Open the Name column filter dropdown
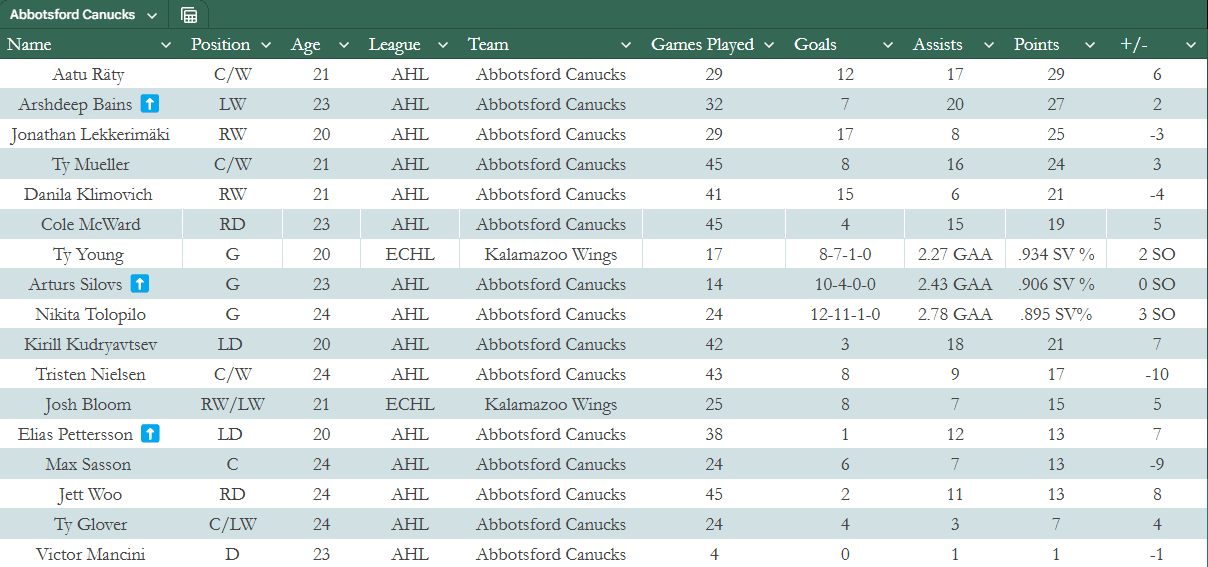 (x=166, y=45)
